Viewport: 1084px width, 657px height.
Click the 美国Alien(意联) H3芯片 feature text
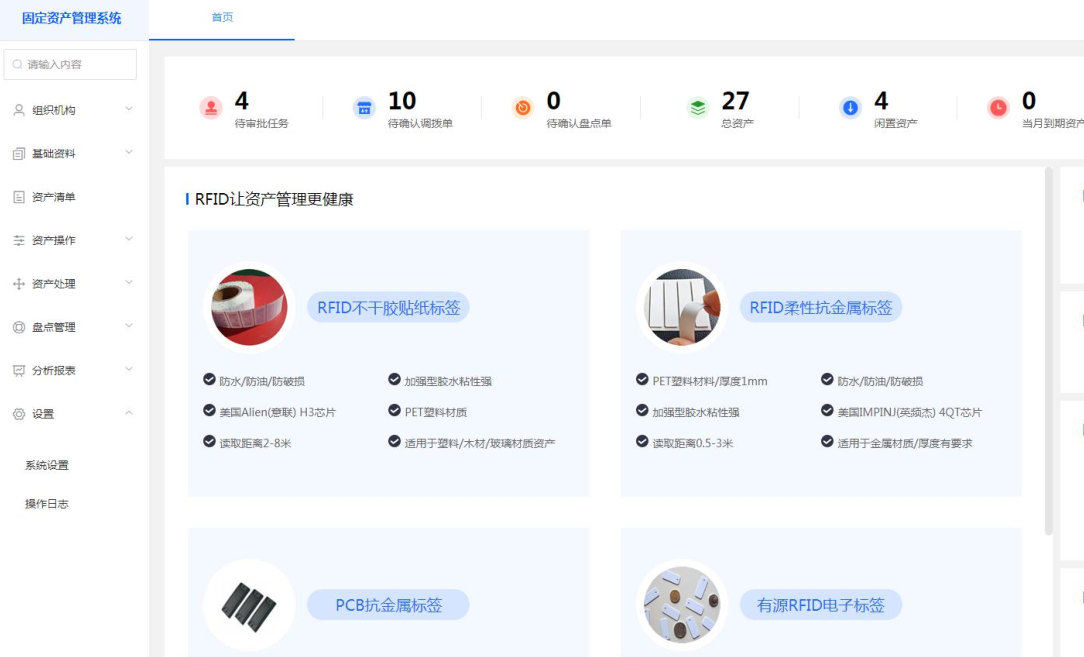tap(277, 412)
